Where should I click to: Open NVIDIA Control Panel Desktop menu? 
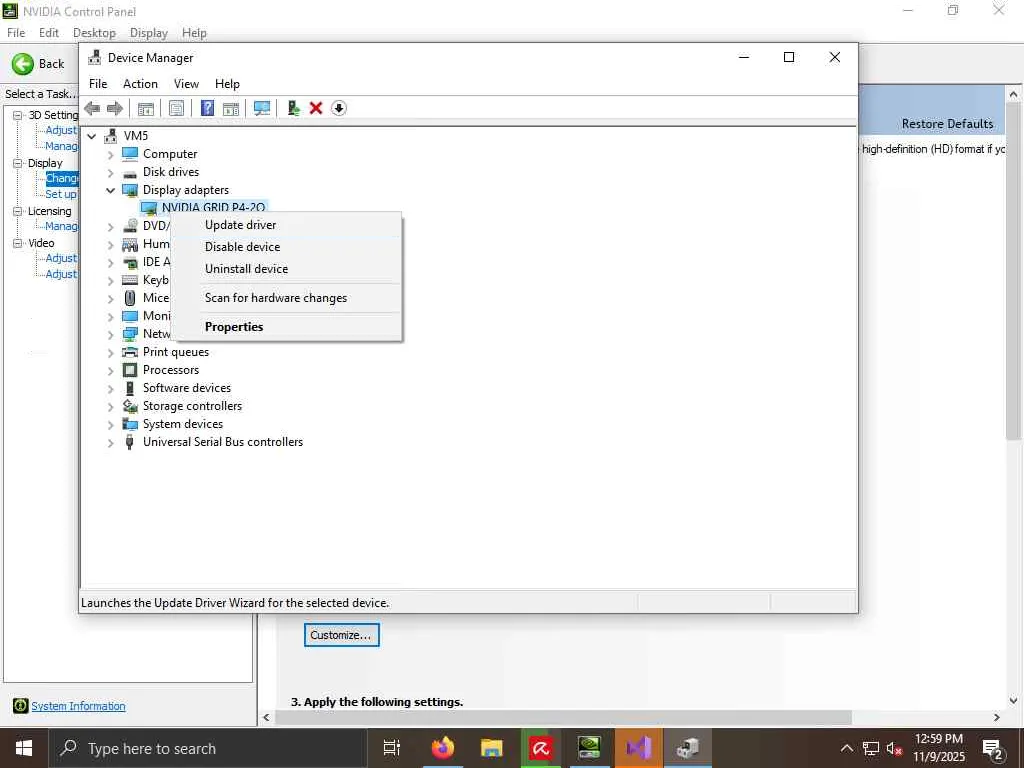[x=94, y=33]
